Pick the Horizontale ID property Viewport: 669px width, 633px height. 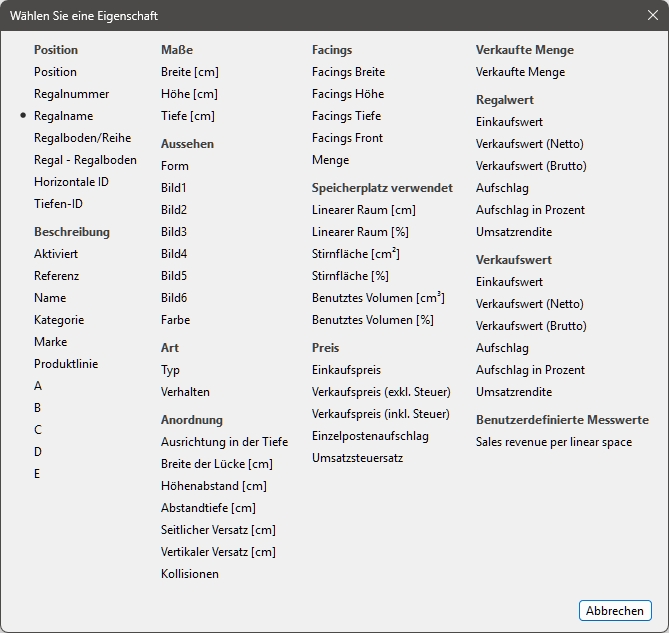tap(71, 182)
